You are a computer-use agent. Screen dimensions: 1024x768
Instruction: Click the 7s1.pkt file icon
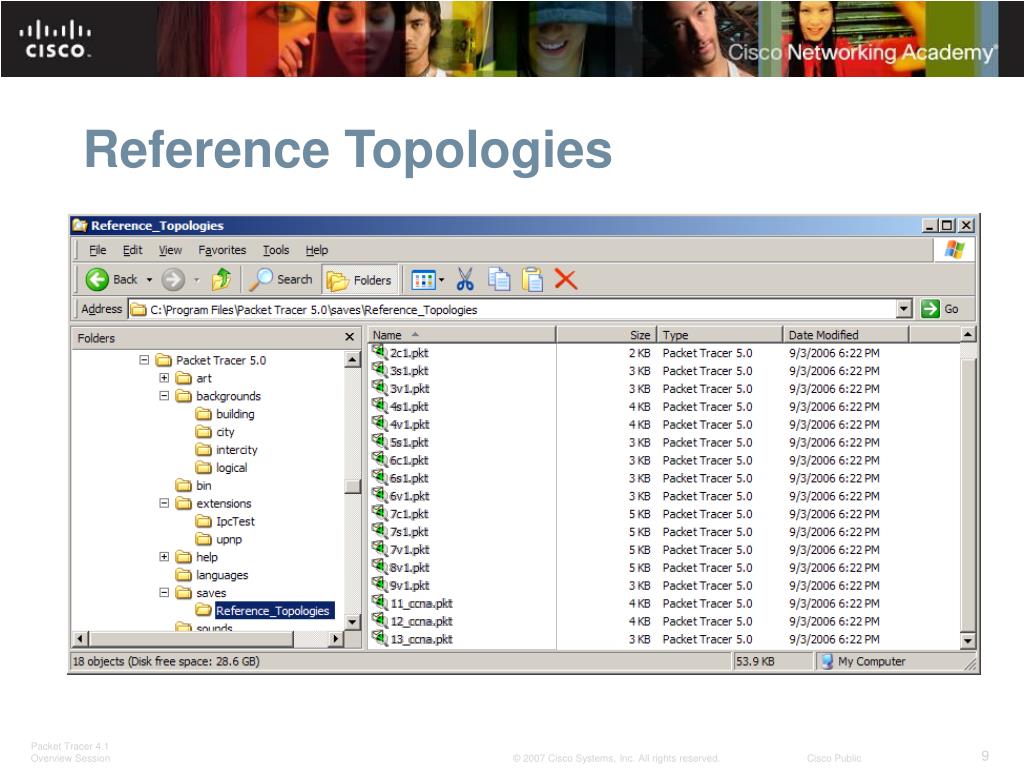pyautogui.click(x=379, y=531)
